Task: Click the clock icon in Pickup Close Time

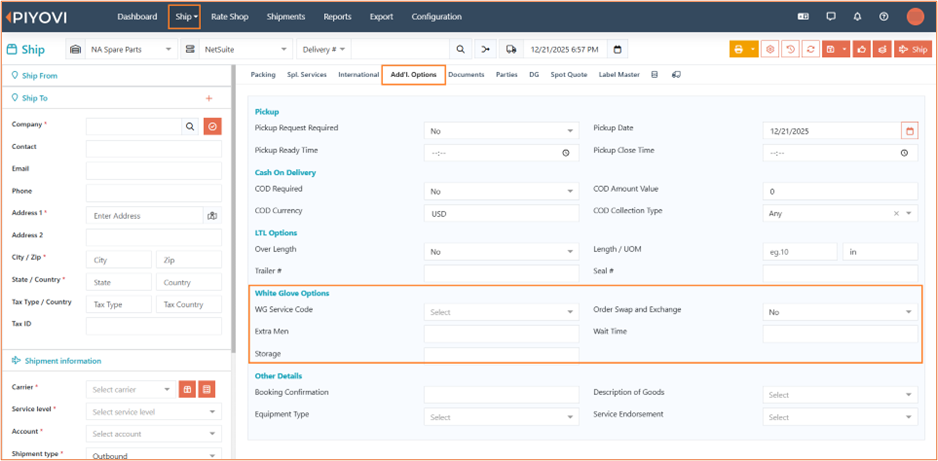Action: (904, 153)
